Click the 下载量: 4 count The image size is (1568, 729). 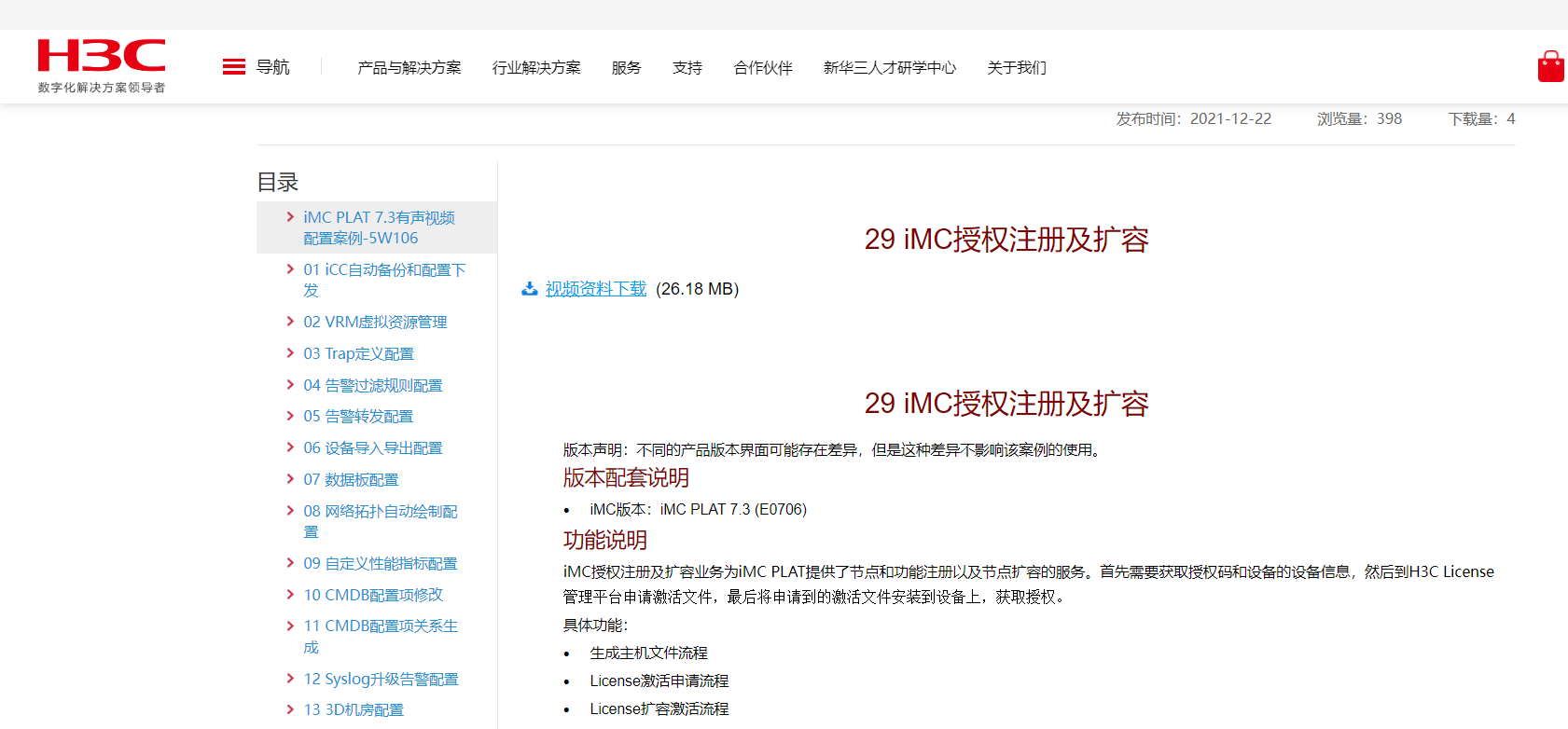pos(1482,118)
